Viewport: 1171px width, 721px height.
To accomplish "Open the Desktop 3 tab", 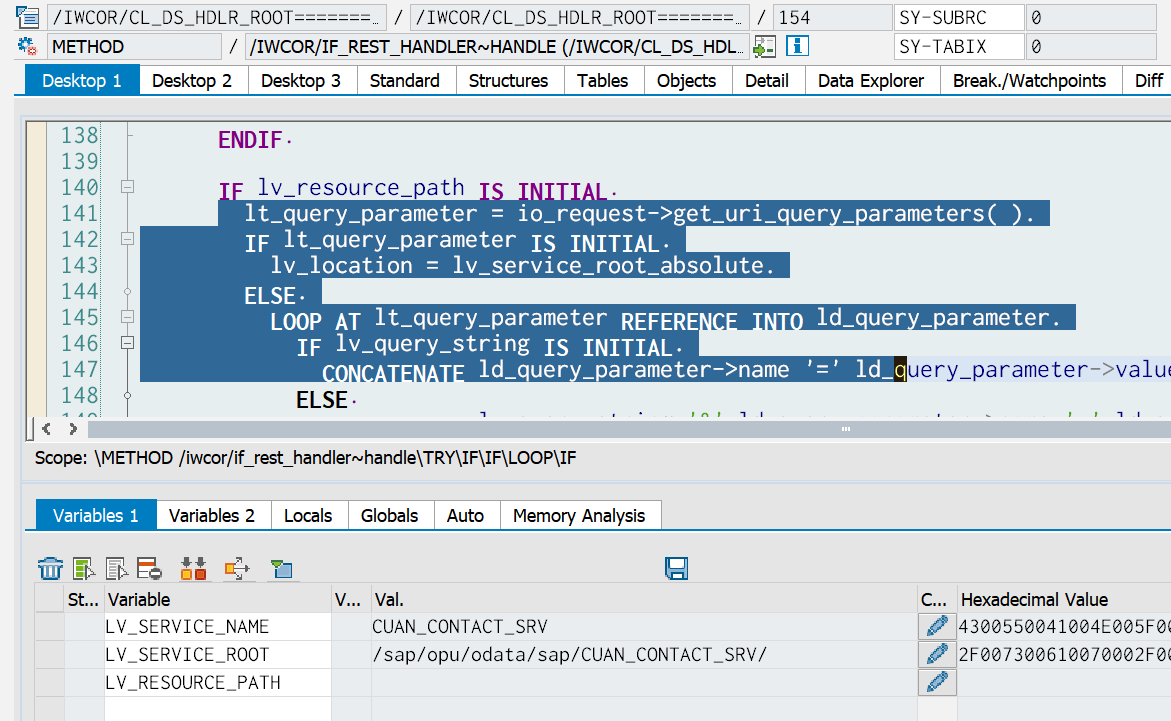I will coord(301,80).
